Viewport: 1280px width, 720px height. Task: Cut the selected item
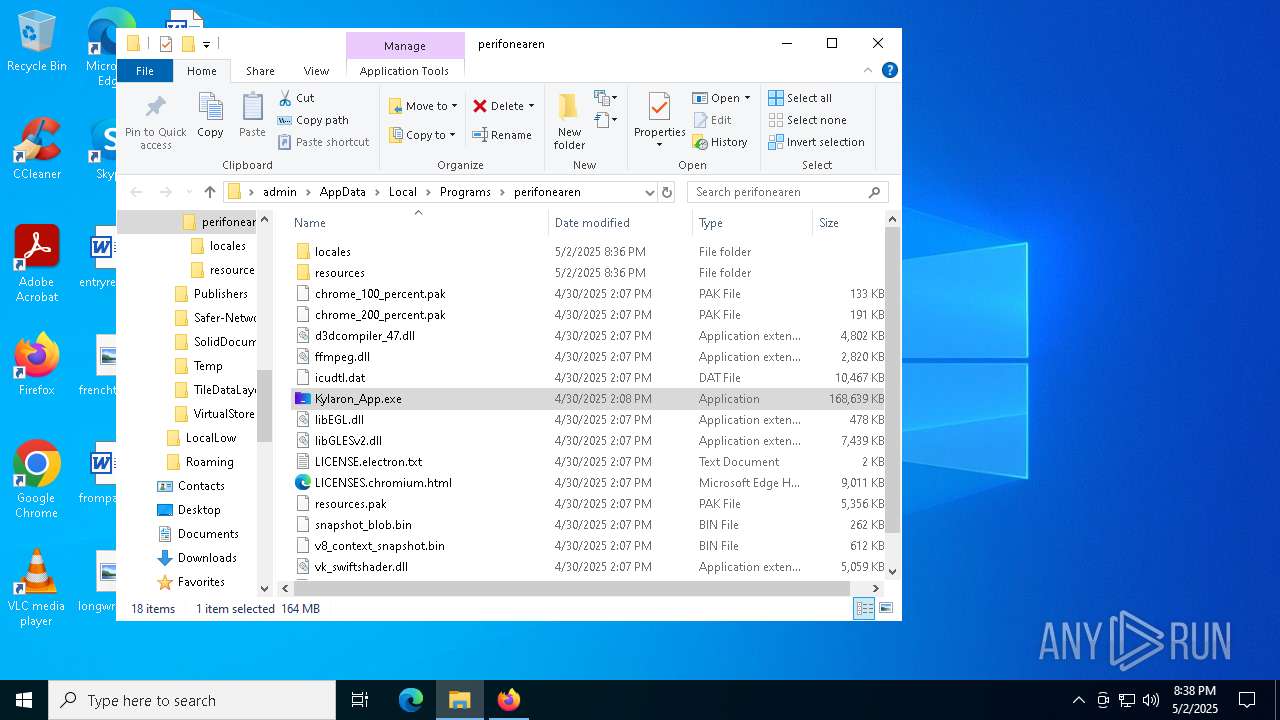click(x=296, y=98)
